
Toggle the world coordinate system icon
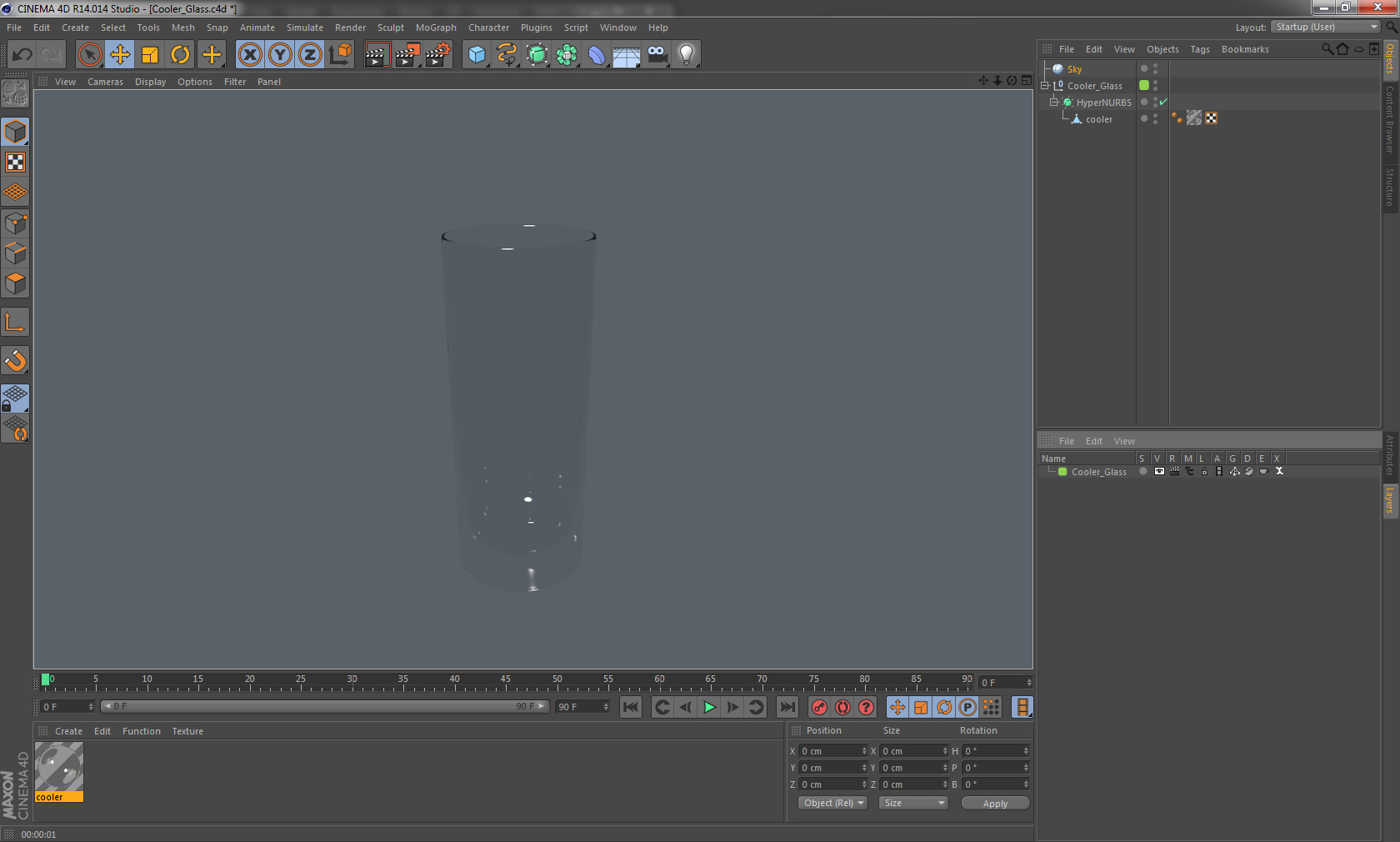[341, 55]
